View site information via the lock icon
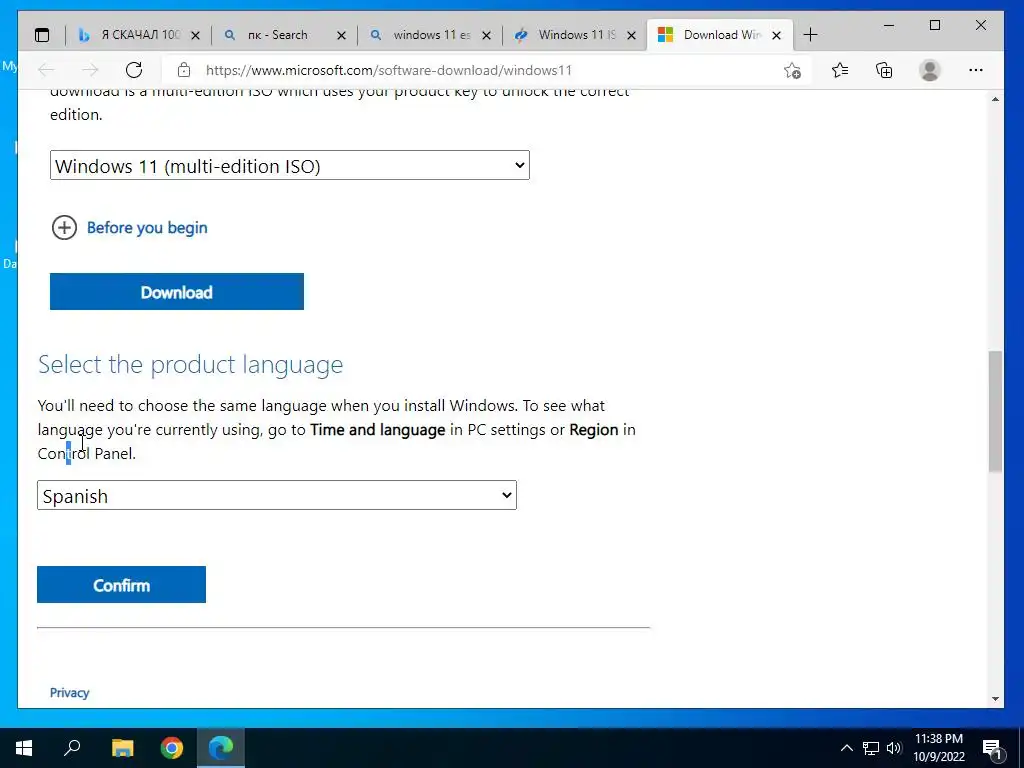This screenshot has width=1024, height=768. pos(184,70)
